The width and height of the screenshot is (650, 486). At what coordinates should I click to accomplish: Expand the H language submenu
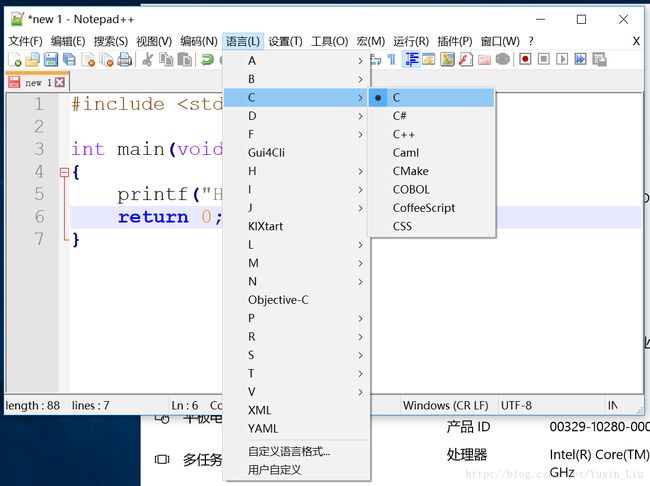coord(296,171)
